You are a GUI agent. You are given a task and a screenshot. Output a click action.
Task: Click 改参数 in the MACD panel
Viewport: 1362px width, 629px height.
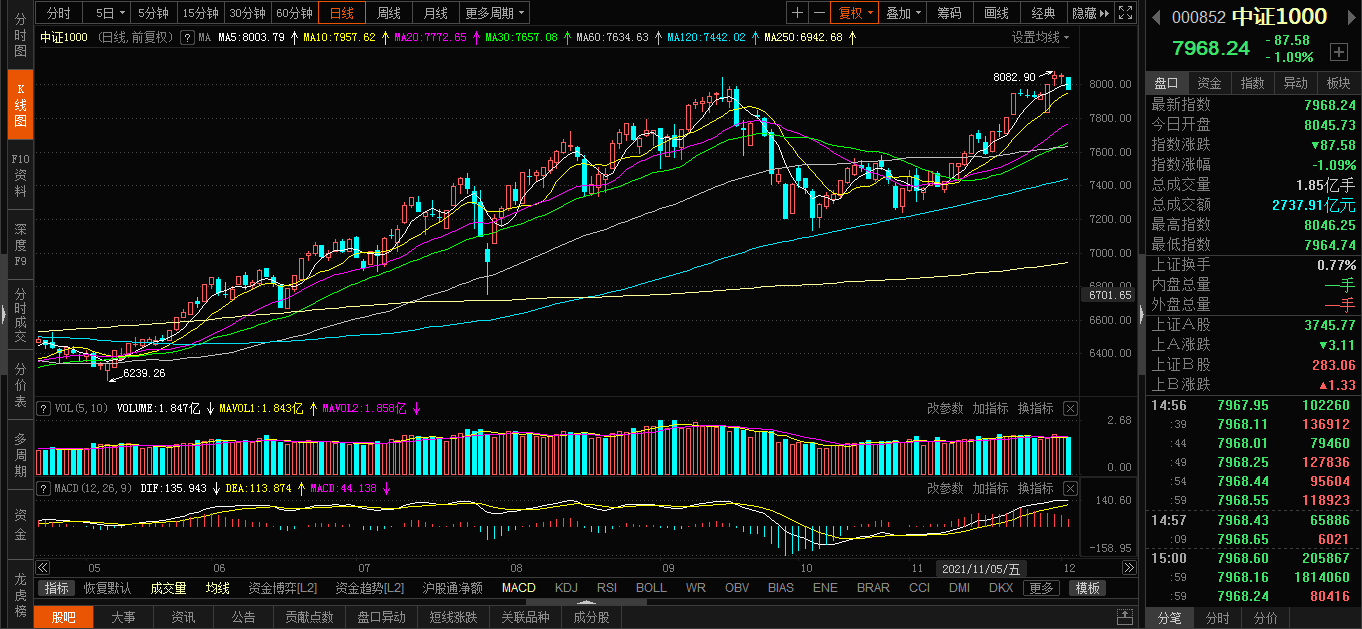point(944,488)
